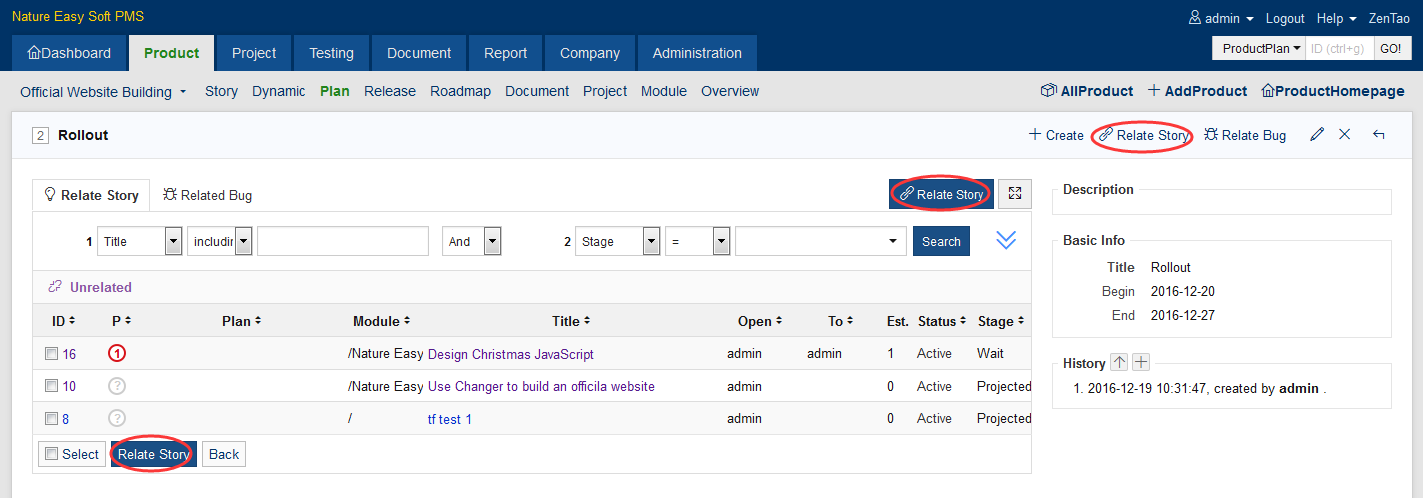Check the checkbox for story 10
Image resolution: width=1423 pixels, height=498 pixels.
click(x=52, y=386)
